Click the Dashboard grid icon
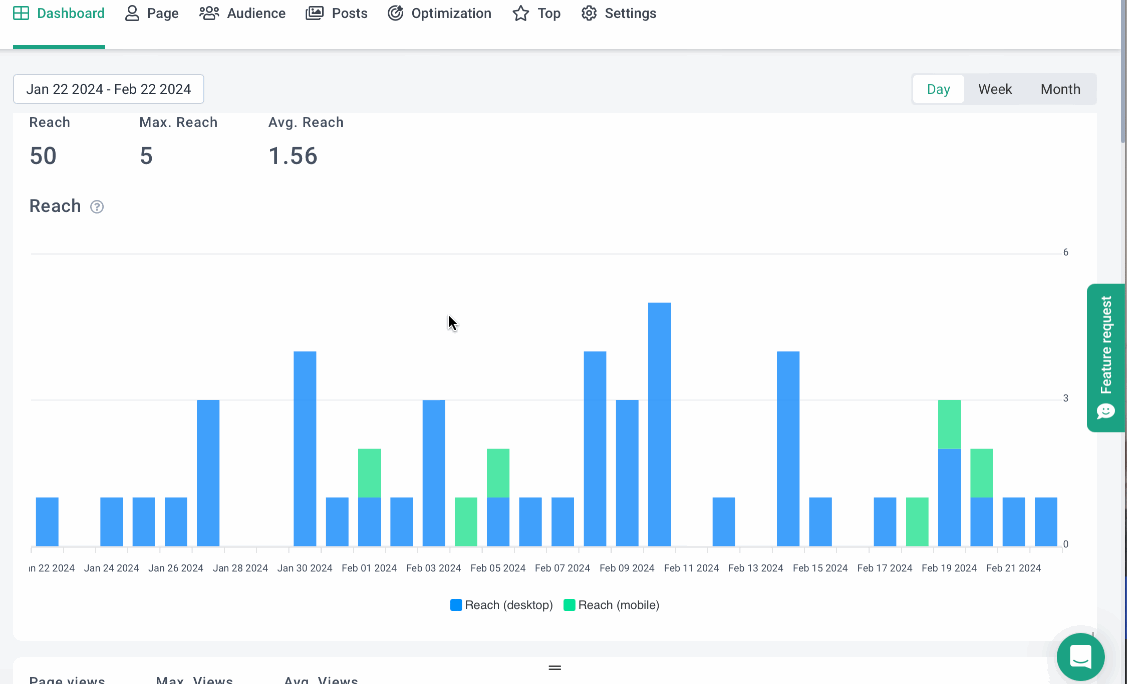The height and width of the screenshot is (684, 1127). (x=21, y=14)
